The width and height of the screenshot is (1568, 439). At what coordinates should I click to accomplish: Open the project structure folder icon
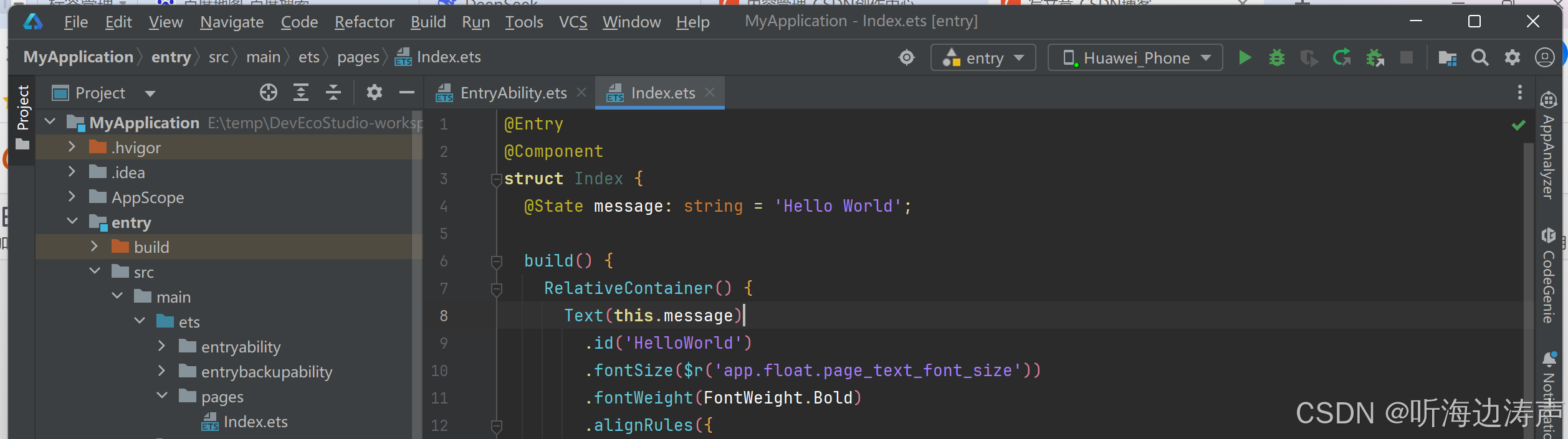click(1447, 58)
